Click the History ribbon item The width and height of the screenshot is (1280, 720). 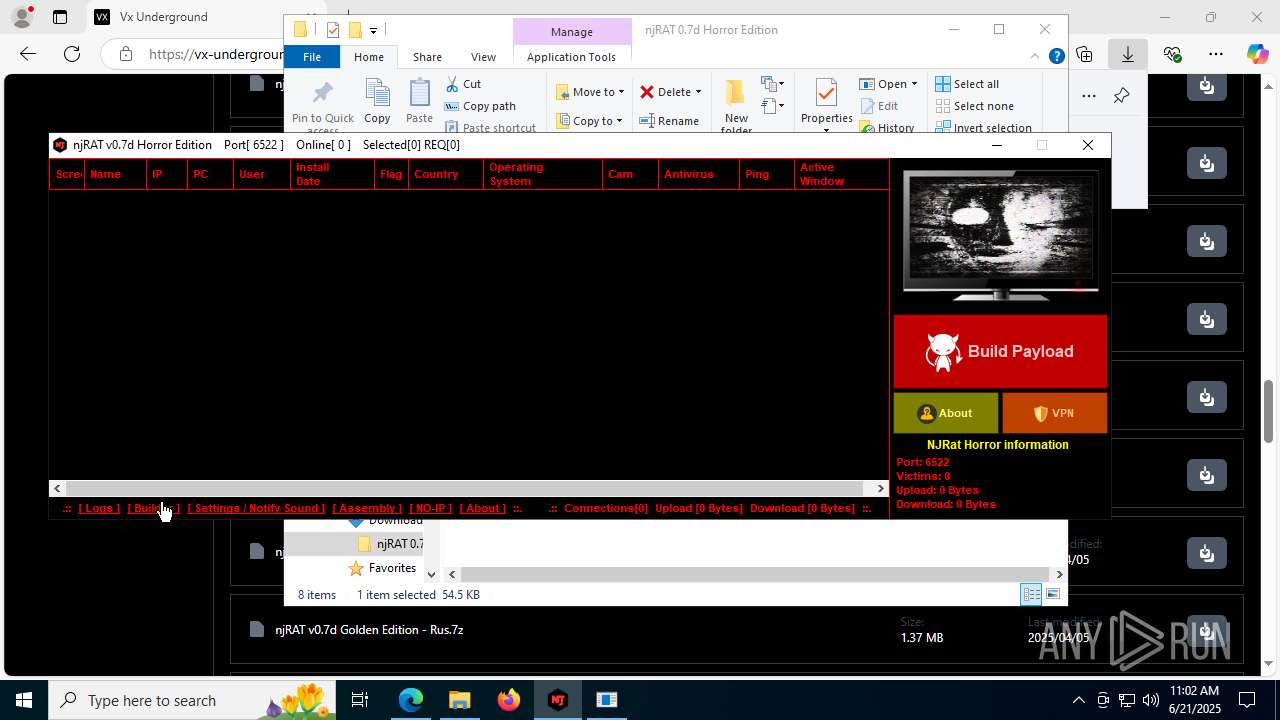887,128
